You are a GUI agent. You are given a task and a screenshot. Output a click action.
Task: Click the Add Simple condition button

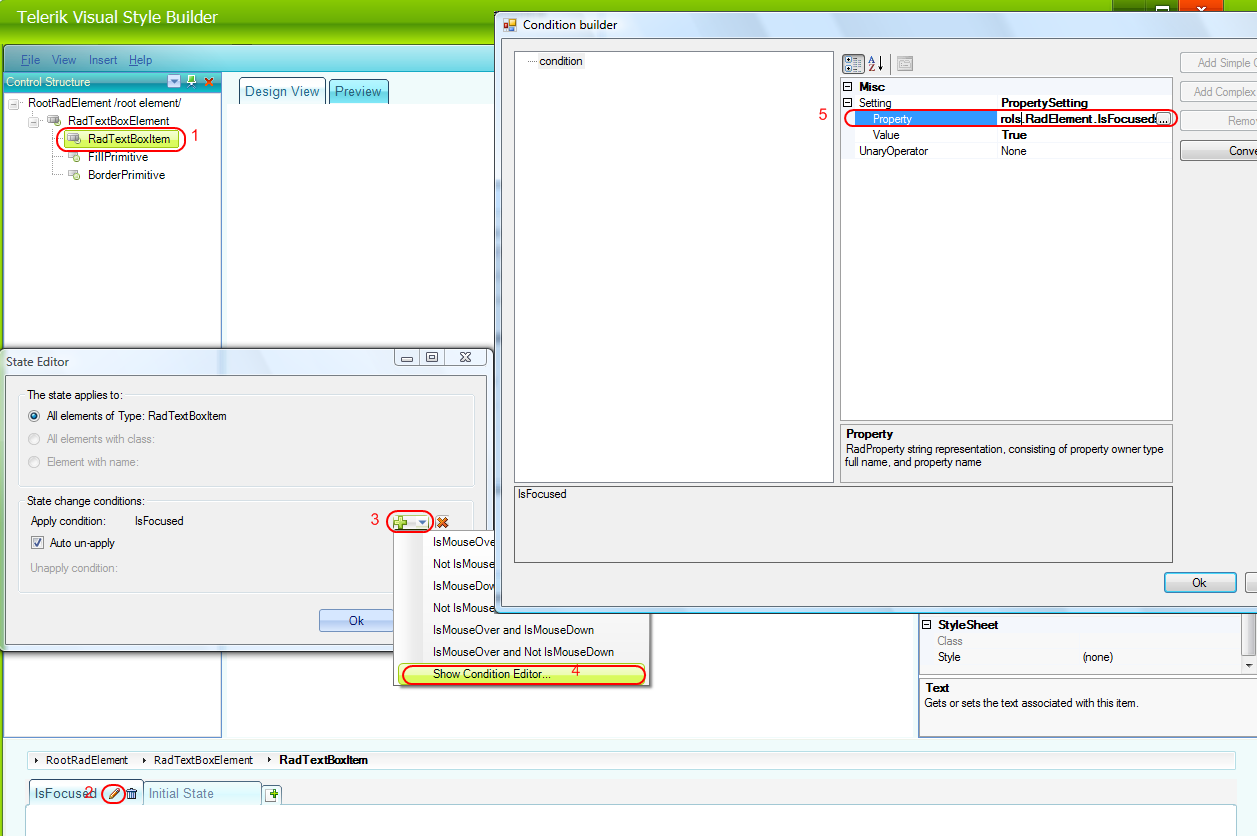(x=1218, y=63)
